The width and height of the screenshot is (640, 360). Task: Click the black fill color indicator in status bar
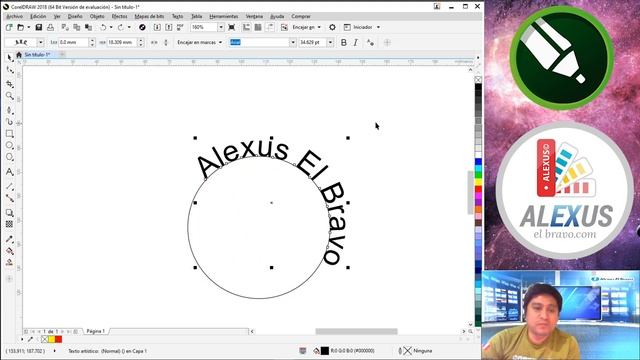(324, 351)
